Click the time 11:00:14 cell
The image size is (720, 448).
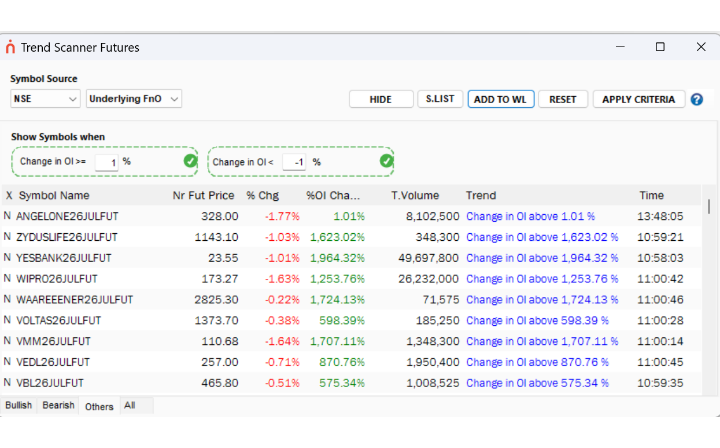[660, 341]
